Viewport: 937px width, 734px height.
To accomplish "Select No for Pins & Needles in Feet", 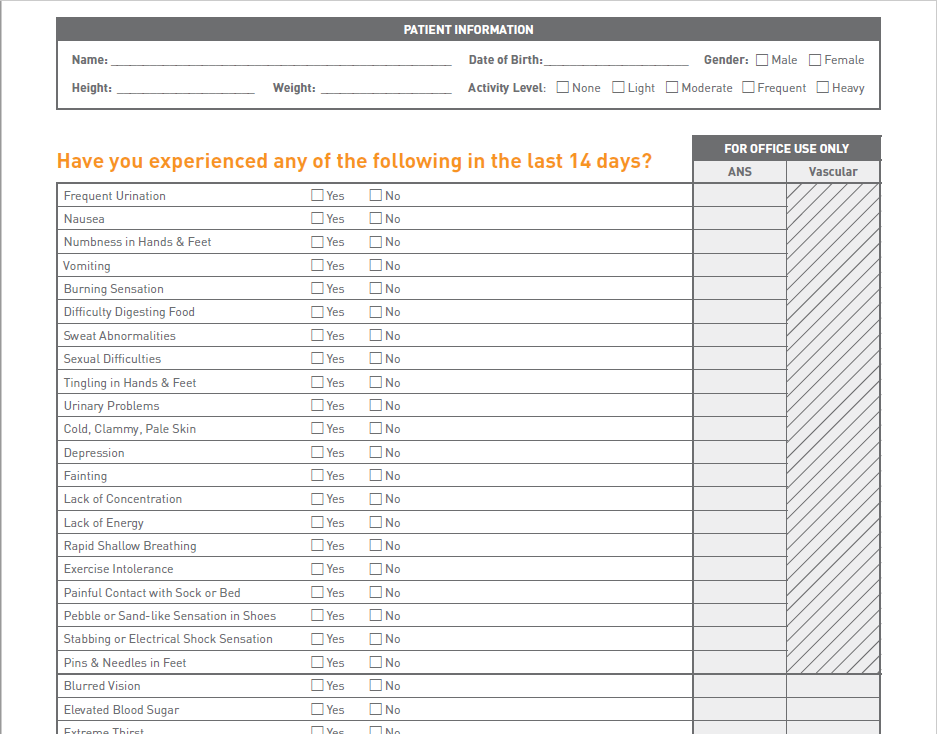I will [x=376, y=662].
